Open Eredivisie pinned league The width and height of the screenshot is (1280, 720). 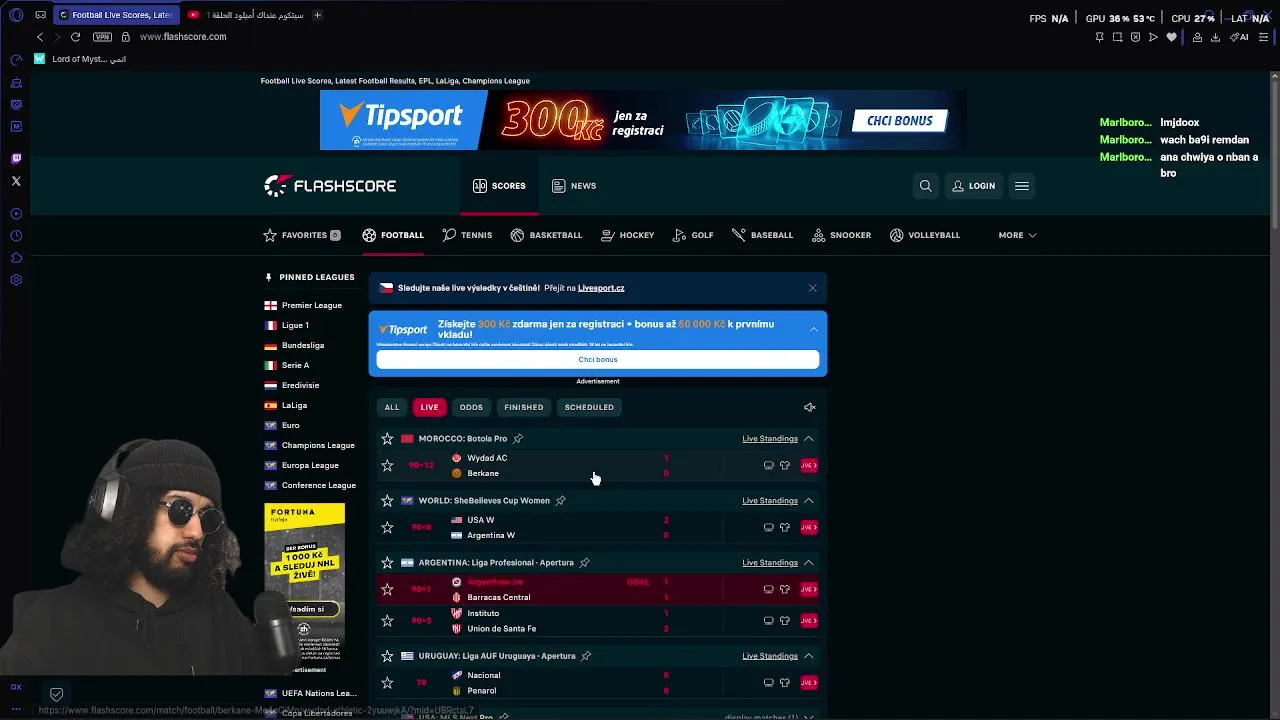292,385
